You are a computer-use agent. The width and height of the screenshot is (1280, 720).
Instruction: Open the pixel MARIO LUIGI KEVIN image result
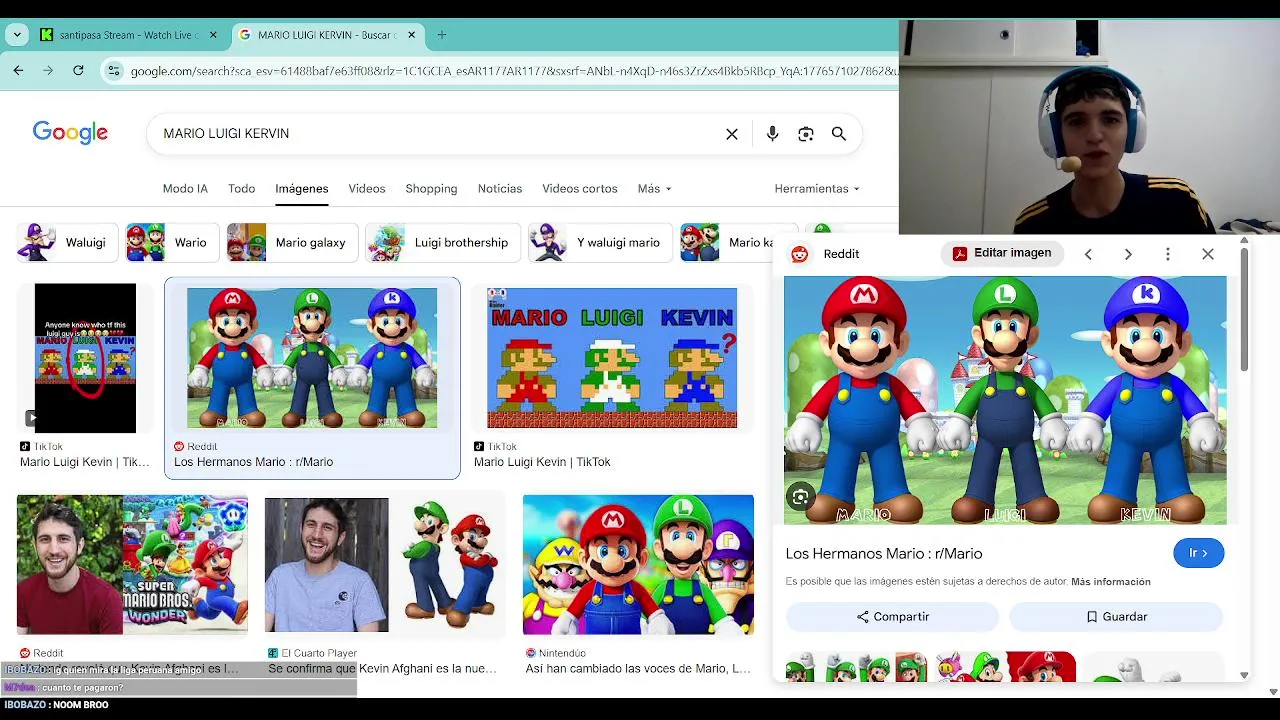coord(612,358)
